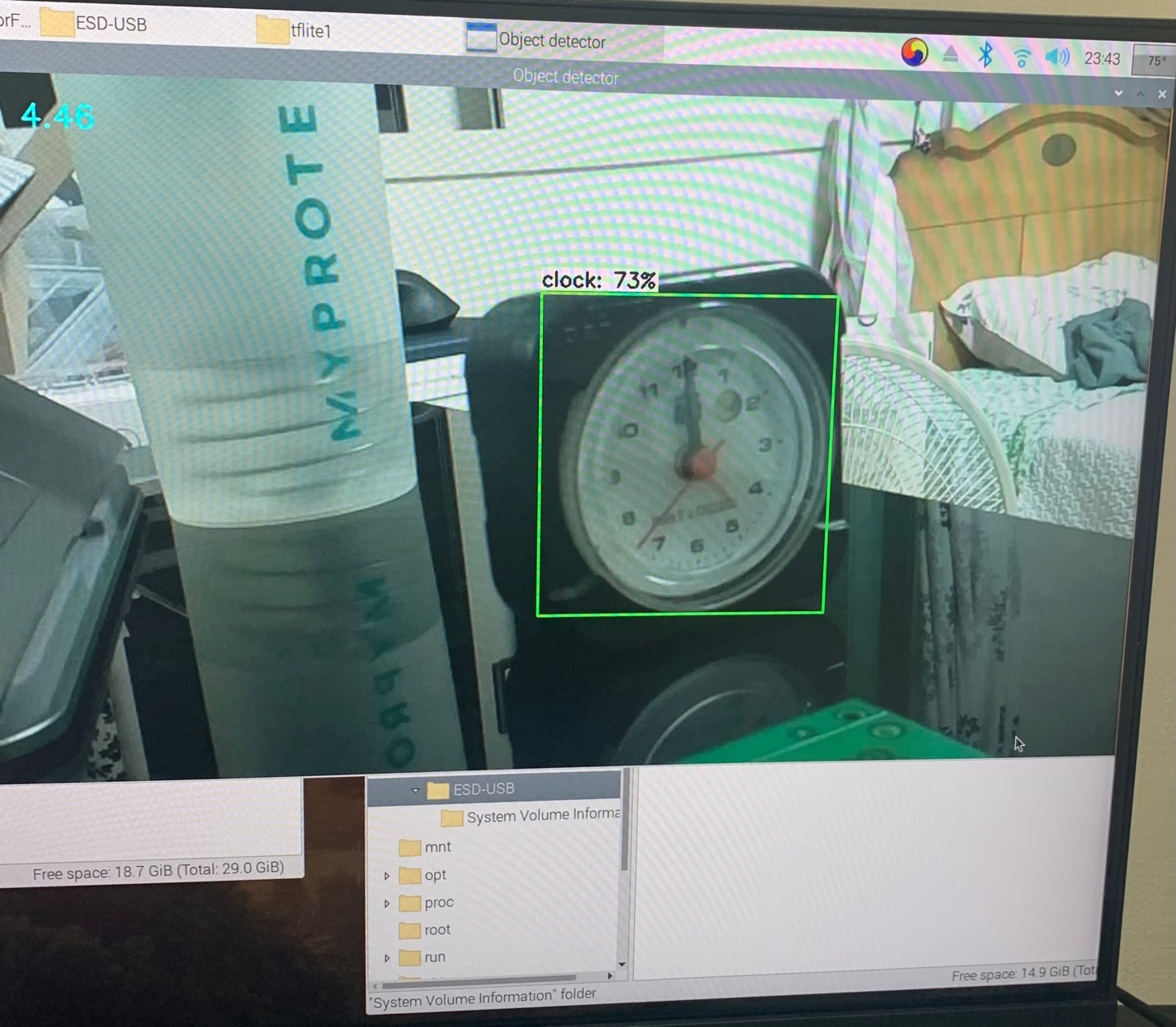Click the 75° temperature monitor
The image size is (1176, 1027).
(x=1155, y=60)
